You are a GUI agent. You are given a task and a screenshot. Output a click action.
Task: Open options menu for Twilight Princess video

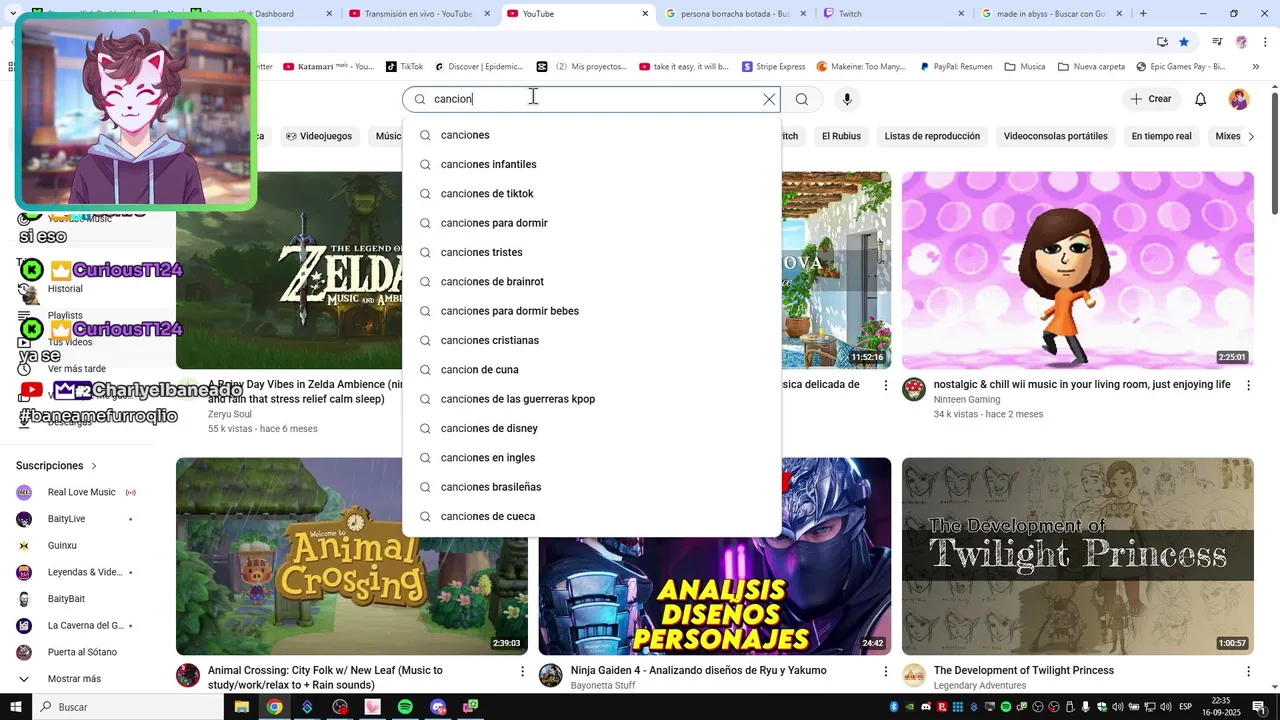pyautogui.click(x=1248, y=671)
